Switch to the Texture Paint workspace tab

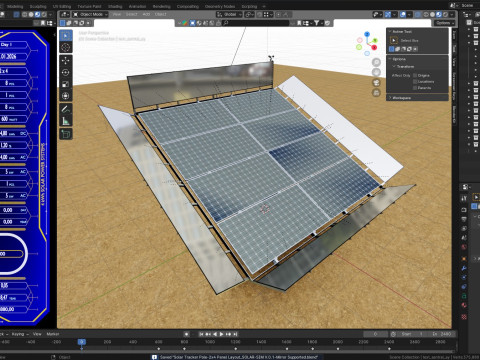[x=89, y=6]
